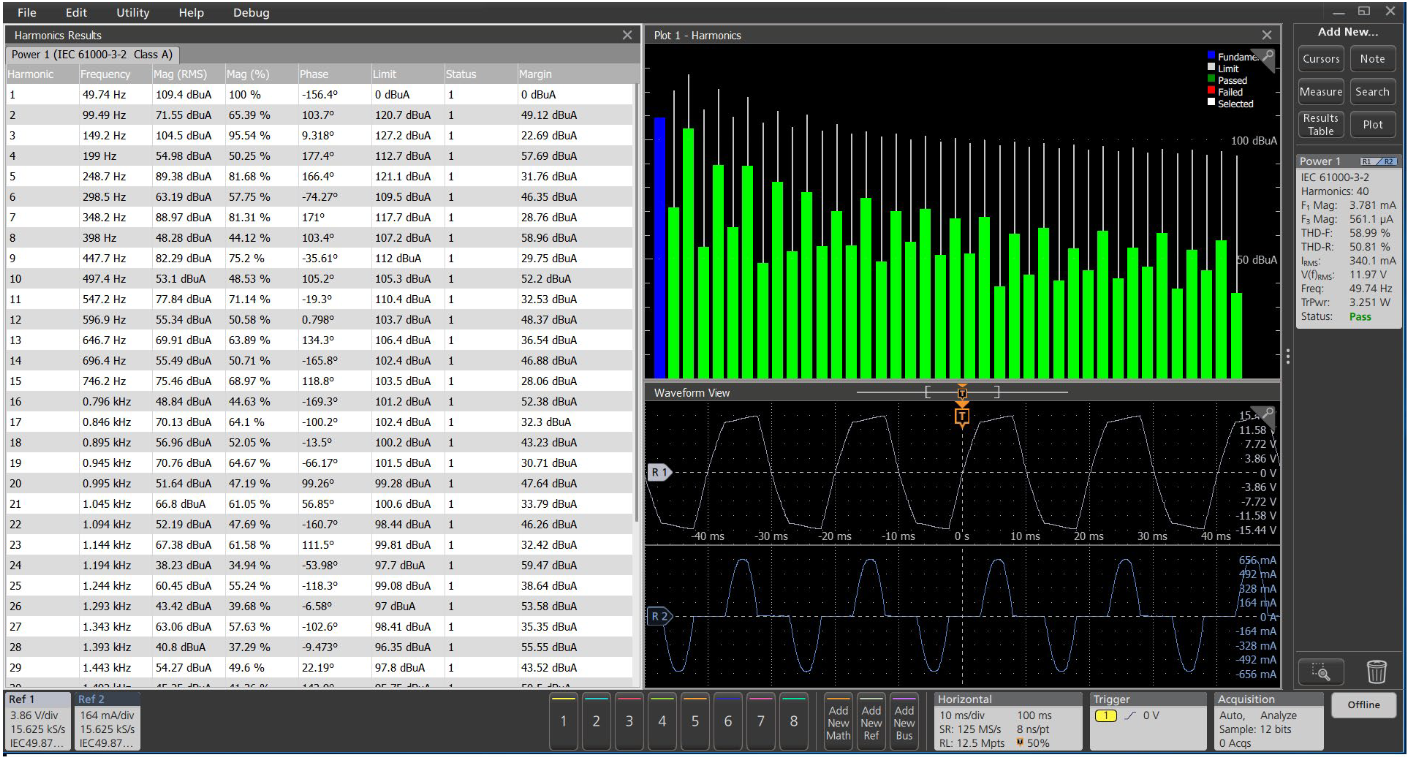Screen dimensions: 1408x757
Task: Open the zoom menu via magnifier icon bottom right
Action: [x=1321, y=672]
